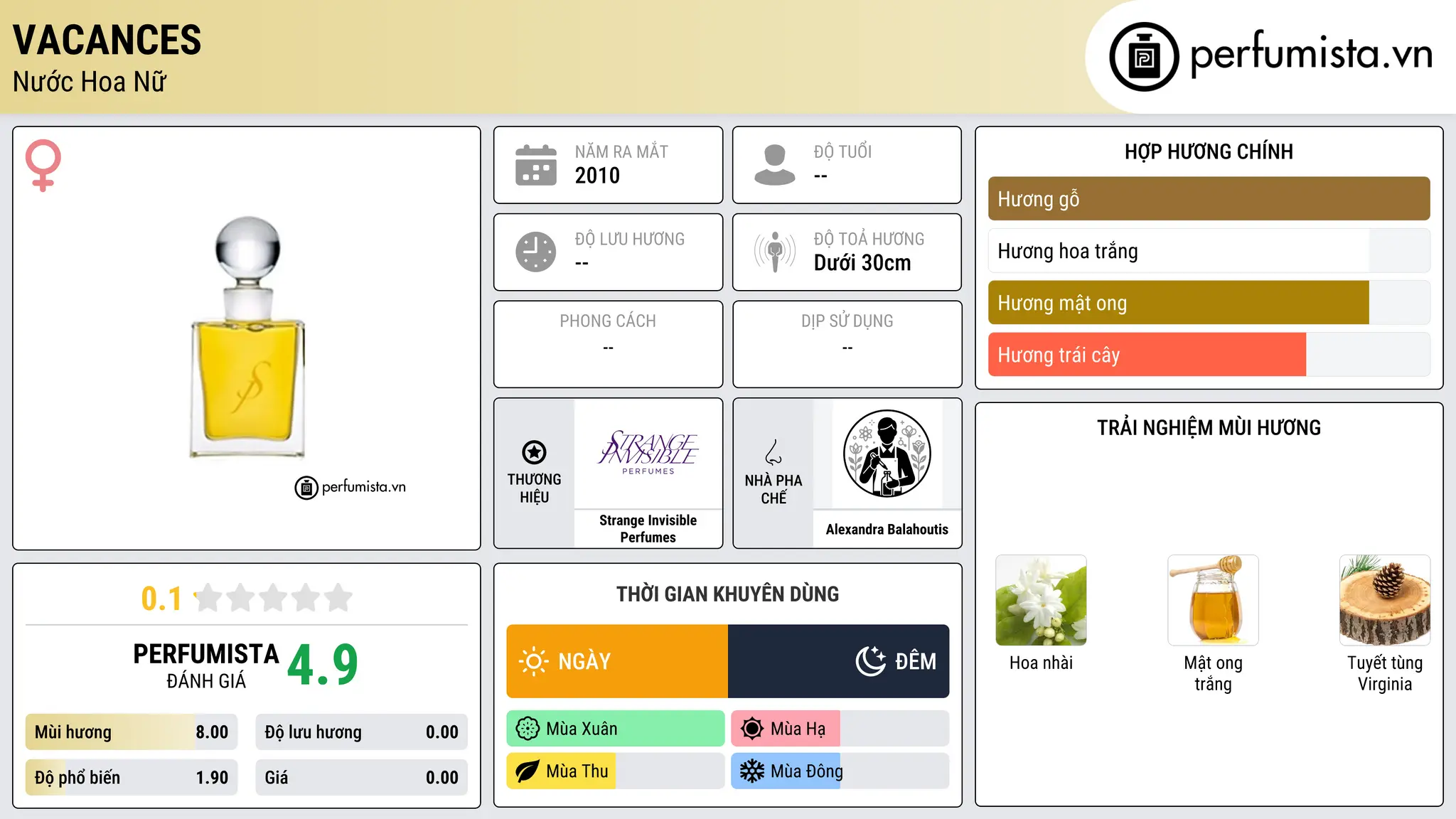This screenshot has width=1456, height=819.
Task: Click the launch year 2010
Action: pos(597,176)
